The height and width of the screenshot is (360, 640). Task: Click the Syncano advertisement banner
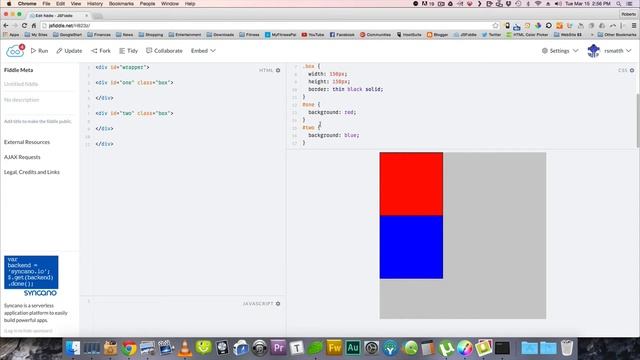pyautogui.click(x=31, y=276)
